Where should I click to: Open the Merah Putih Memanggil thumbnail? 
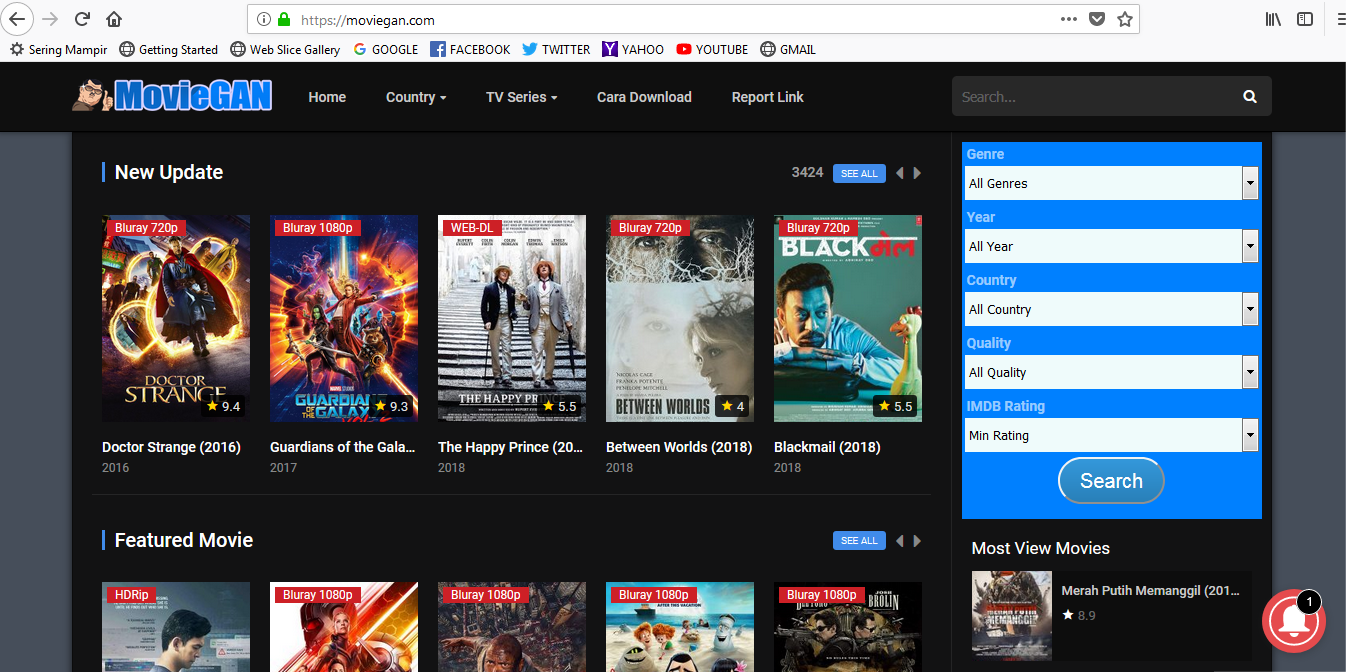point(1011,616)
